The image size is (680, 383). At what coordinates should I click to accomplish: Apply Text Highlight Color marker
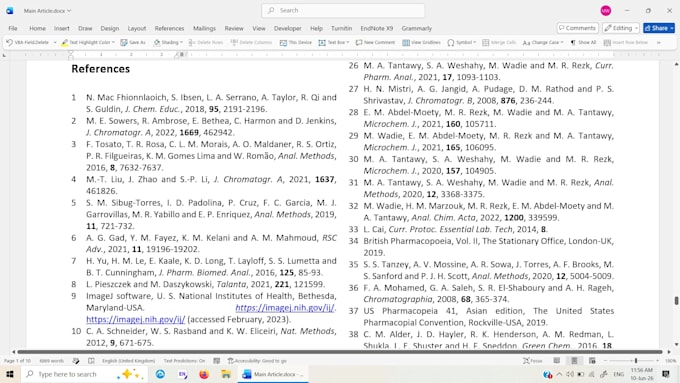65,43
